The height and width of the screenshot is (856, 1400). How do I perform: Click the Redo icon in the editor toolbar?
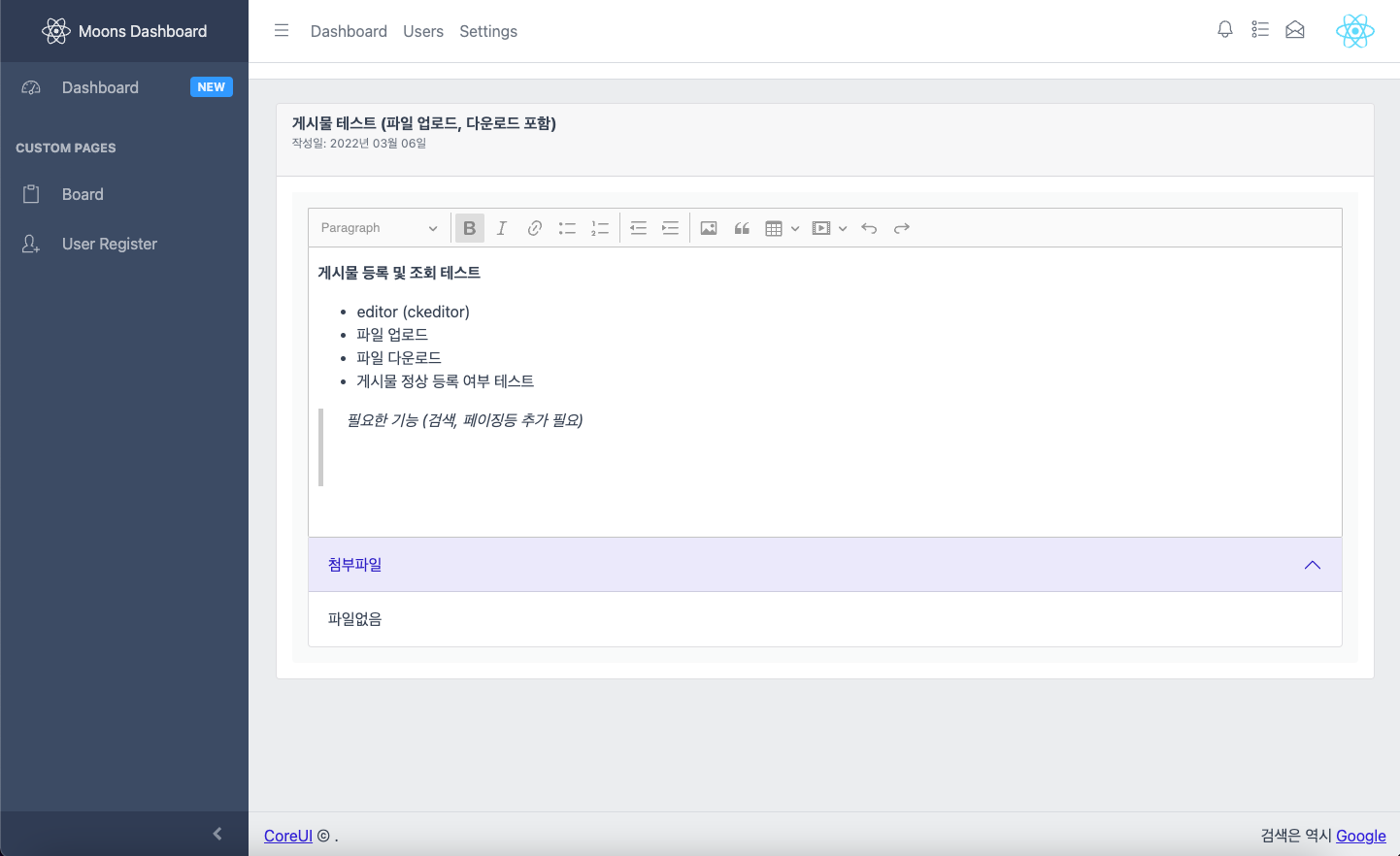pos(901,227)
